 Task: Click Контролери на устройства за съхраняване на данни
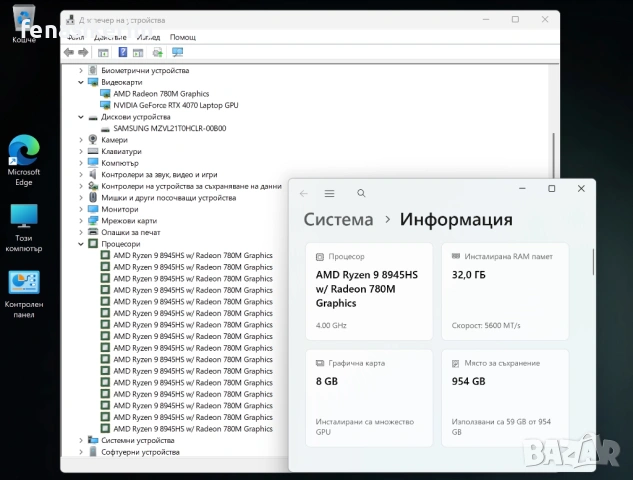(191, 186)
